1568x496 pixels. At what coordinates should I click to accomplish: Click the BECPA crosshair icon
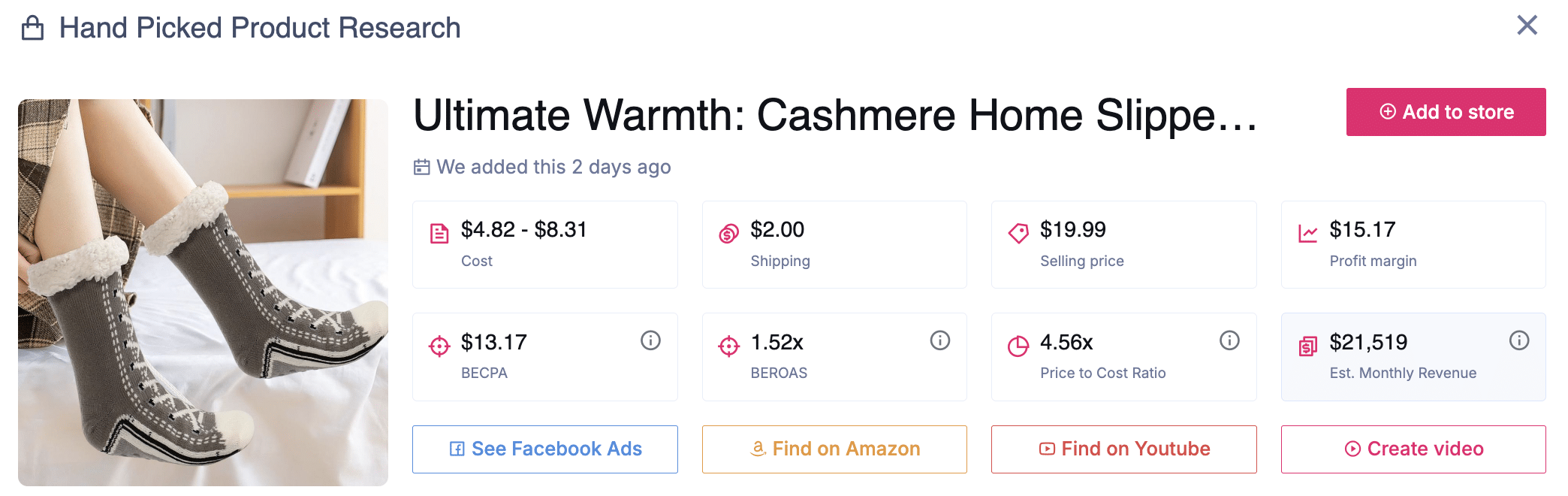(439, 346)
